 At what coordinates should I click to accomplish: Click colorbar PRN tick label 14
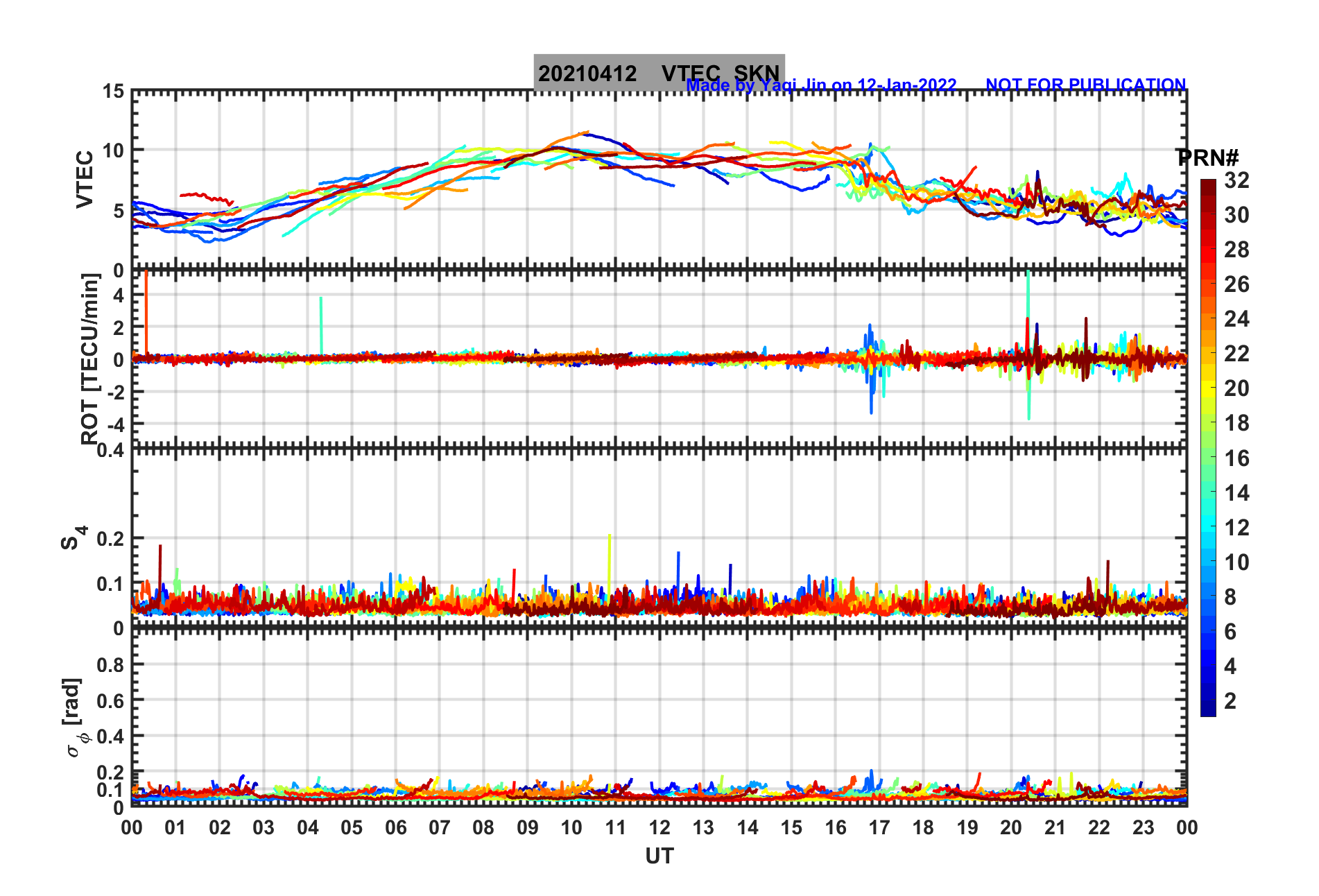[x=1236, y=493]
